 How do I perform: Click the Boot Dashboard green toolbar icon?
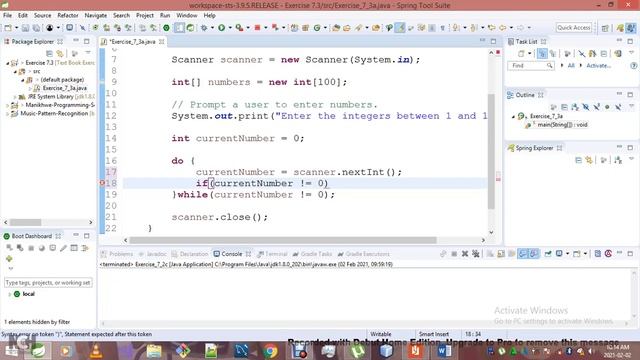(x=166, y=28)
